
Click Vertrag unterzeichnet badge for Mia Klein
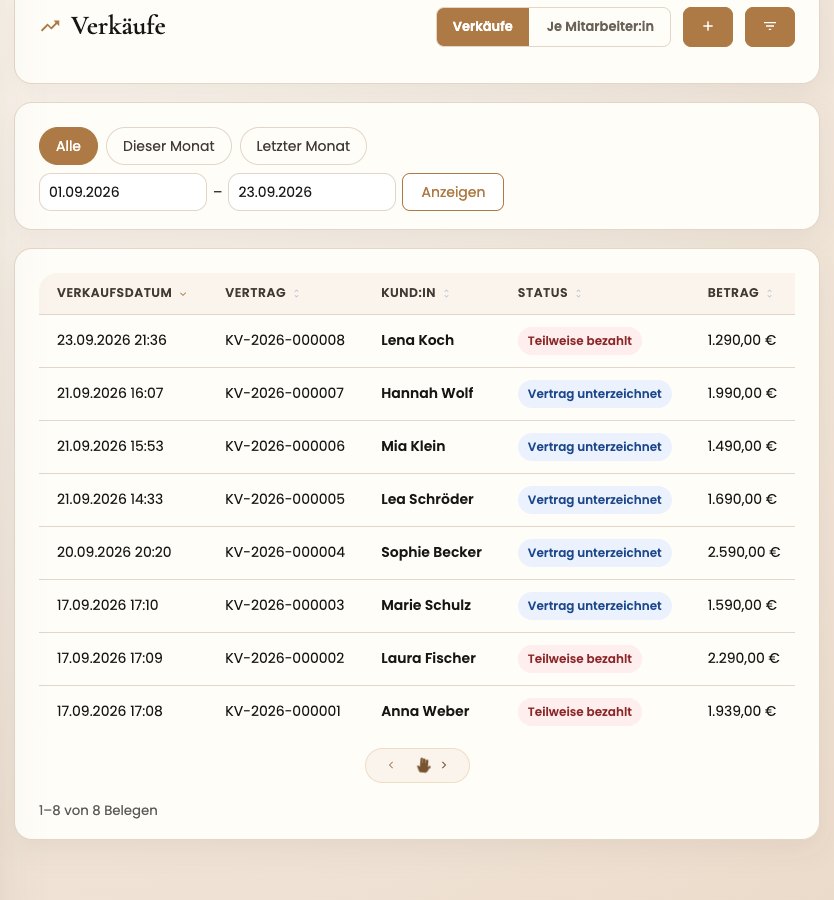(595, 447)
